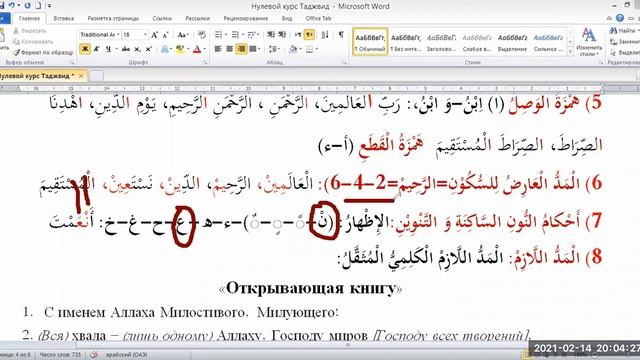Screen dimensions: 640x360
Task: Toggle show paragraph marks (¶)
Action: pos(341,35)
